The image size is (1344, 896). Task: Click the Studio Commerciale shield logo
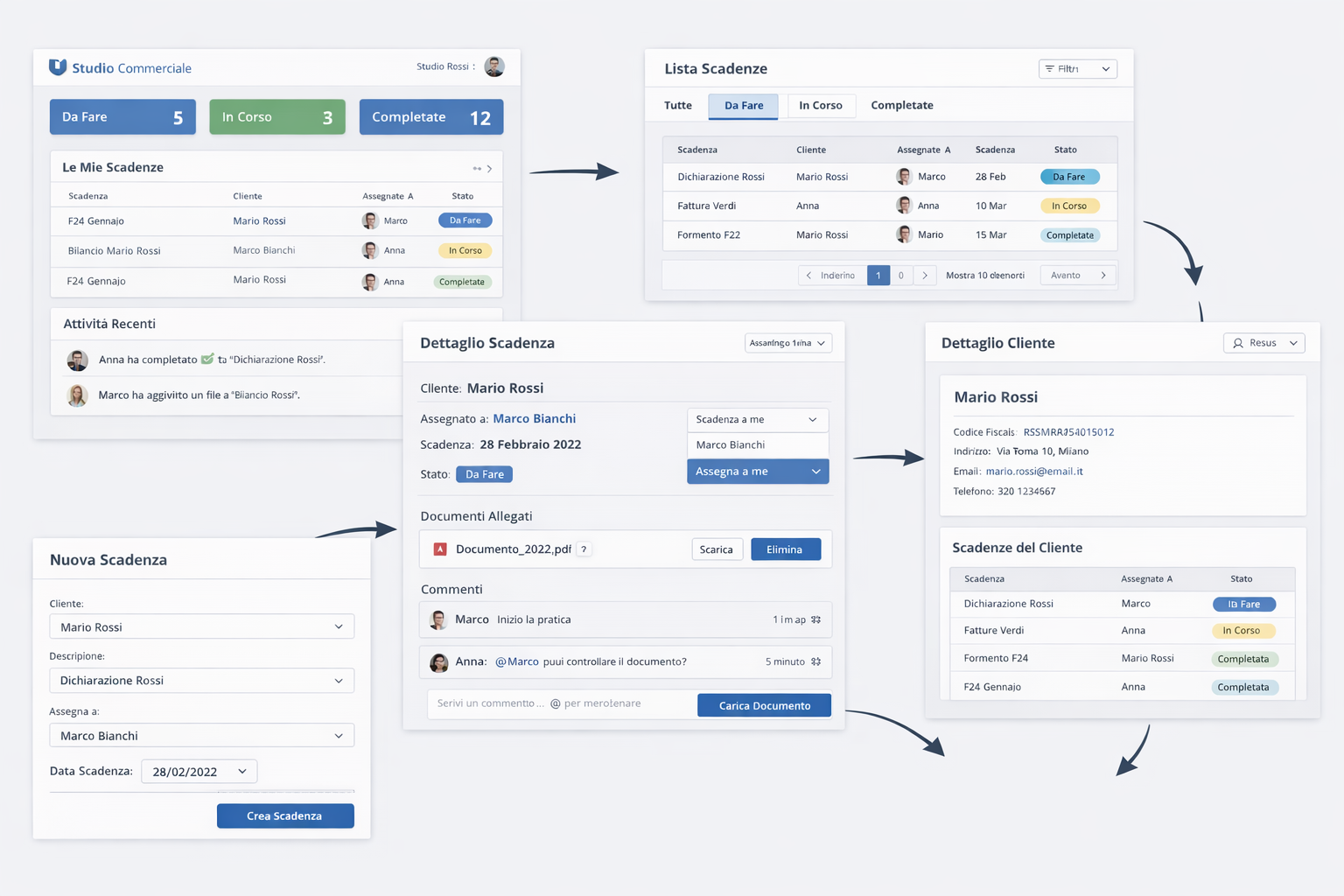coord(58,67)
